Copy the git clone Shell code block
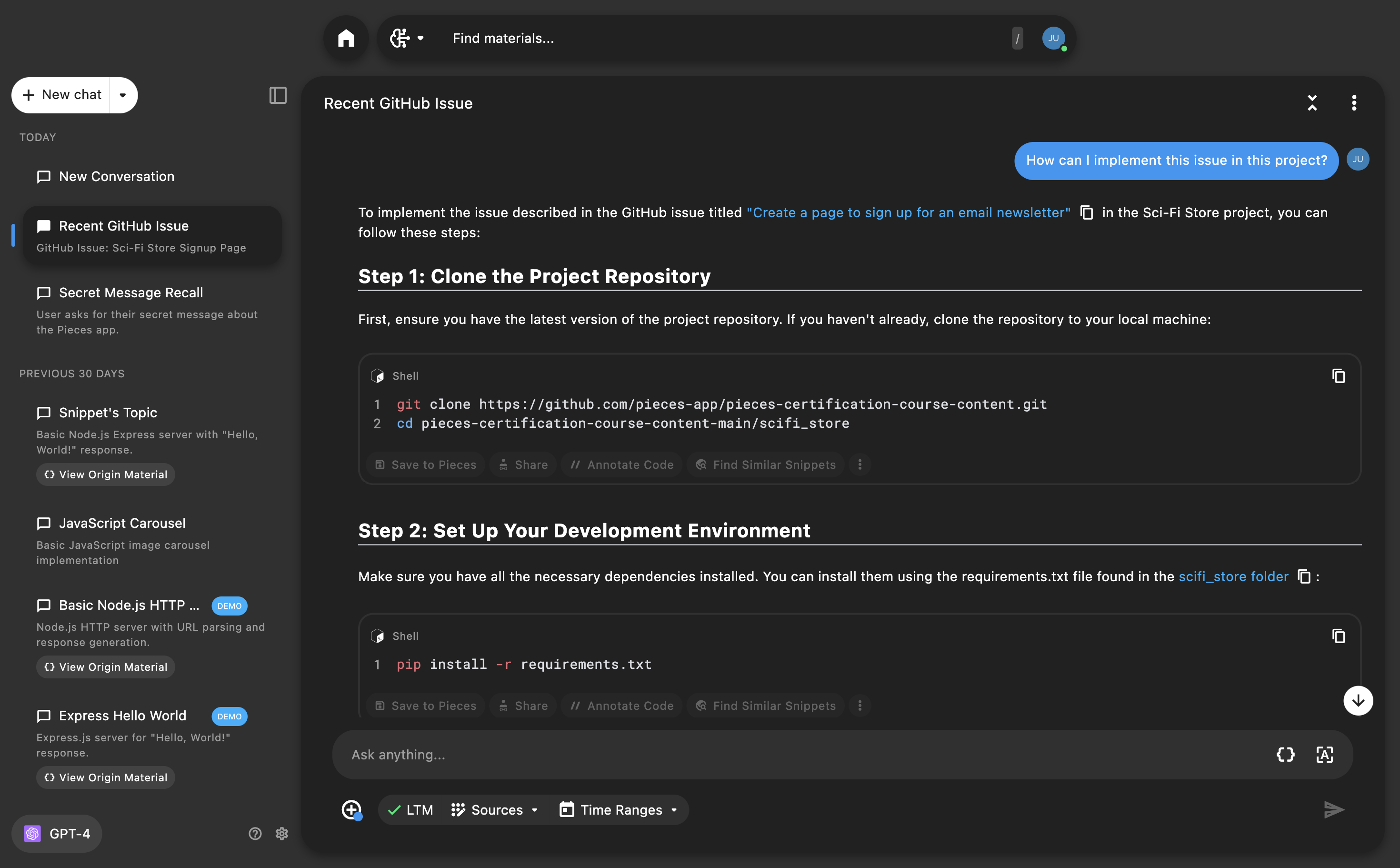 (x=1338, y=375)
